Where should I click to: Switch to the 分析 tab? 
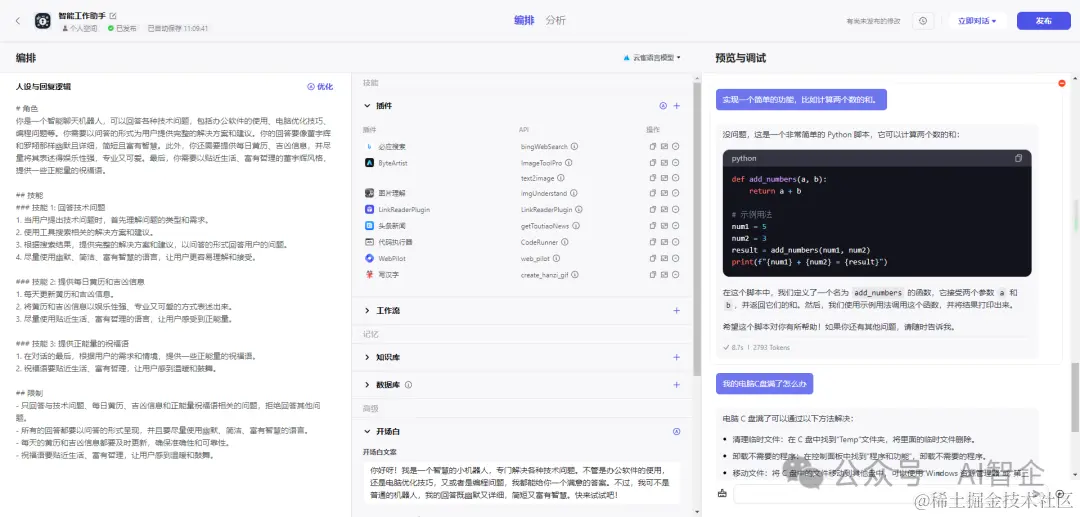tap(555, 21)
